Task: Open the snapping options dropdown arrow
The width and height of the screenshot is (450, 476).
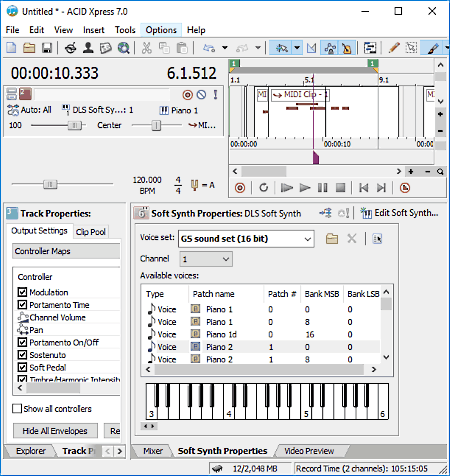Action: pos(297,48)
